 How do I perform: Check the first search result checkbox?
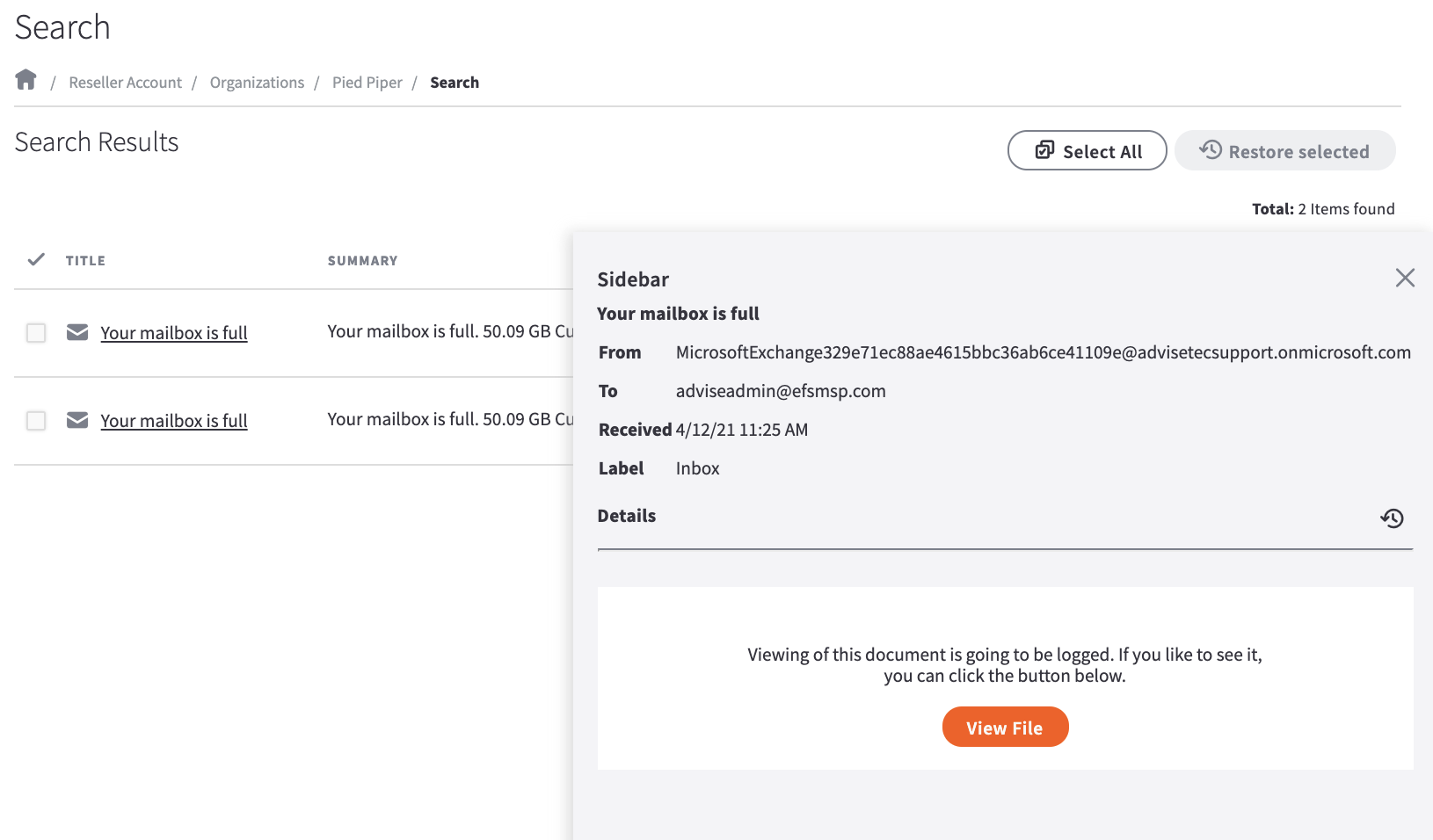point(36,333)
